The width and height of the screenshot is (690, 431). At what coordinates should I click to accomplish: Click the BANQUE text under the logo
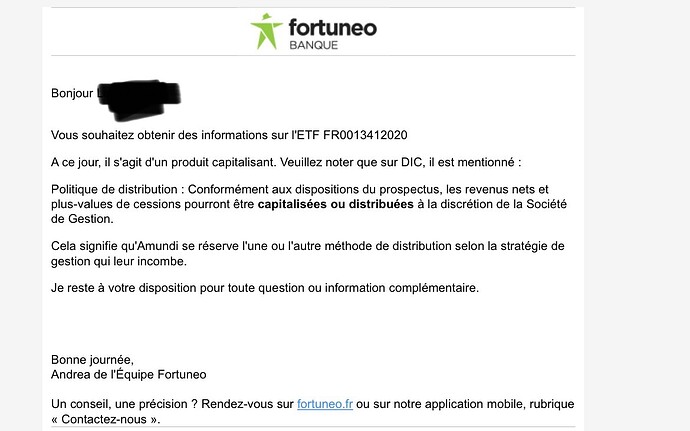314,46
